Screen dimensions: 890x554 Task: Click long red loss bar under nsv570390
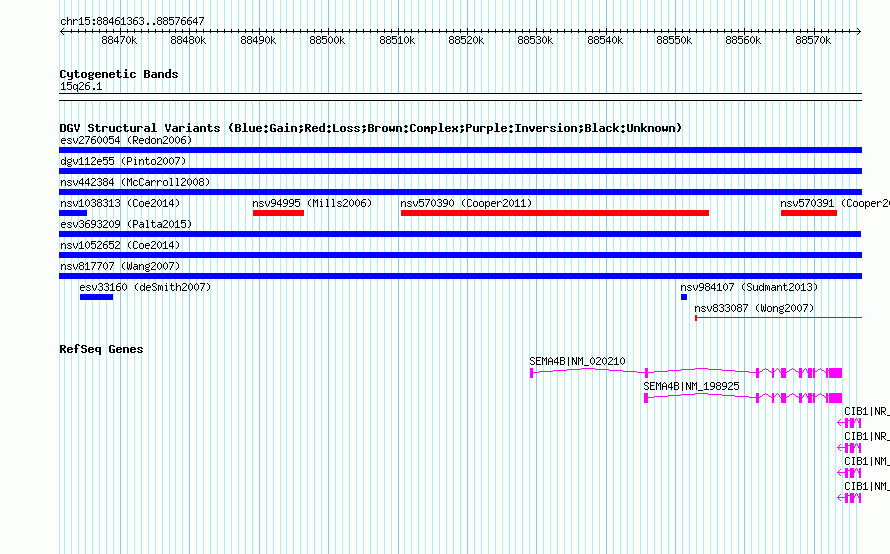coord(555,213)
